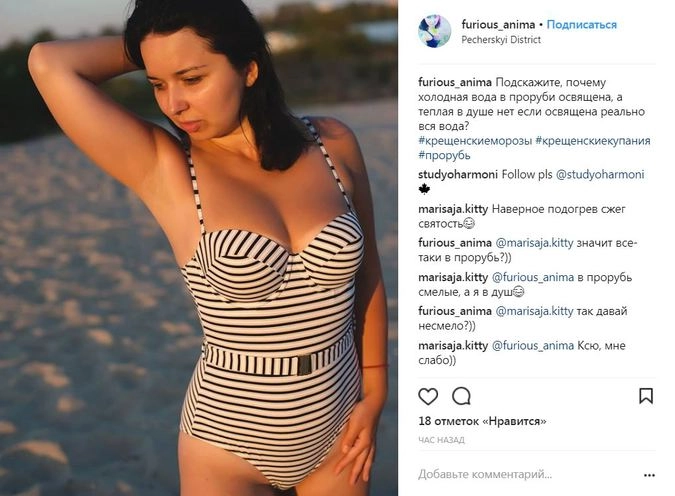Open the studyoharmoni commenter profile
This screenshot has width=675, height=496.
click(458, 174)
